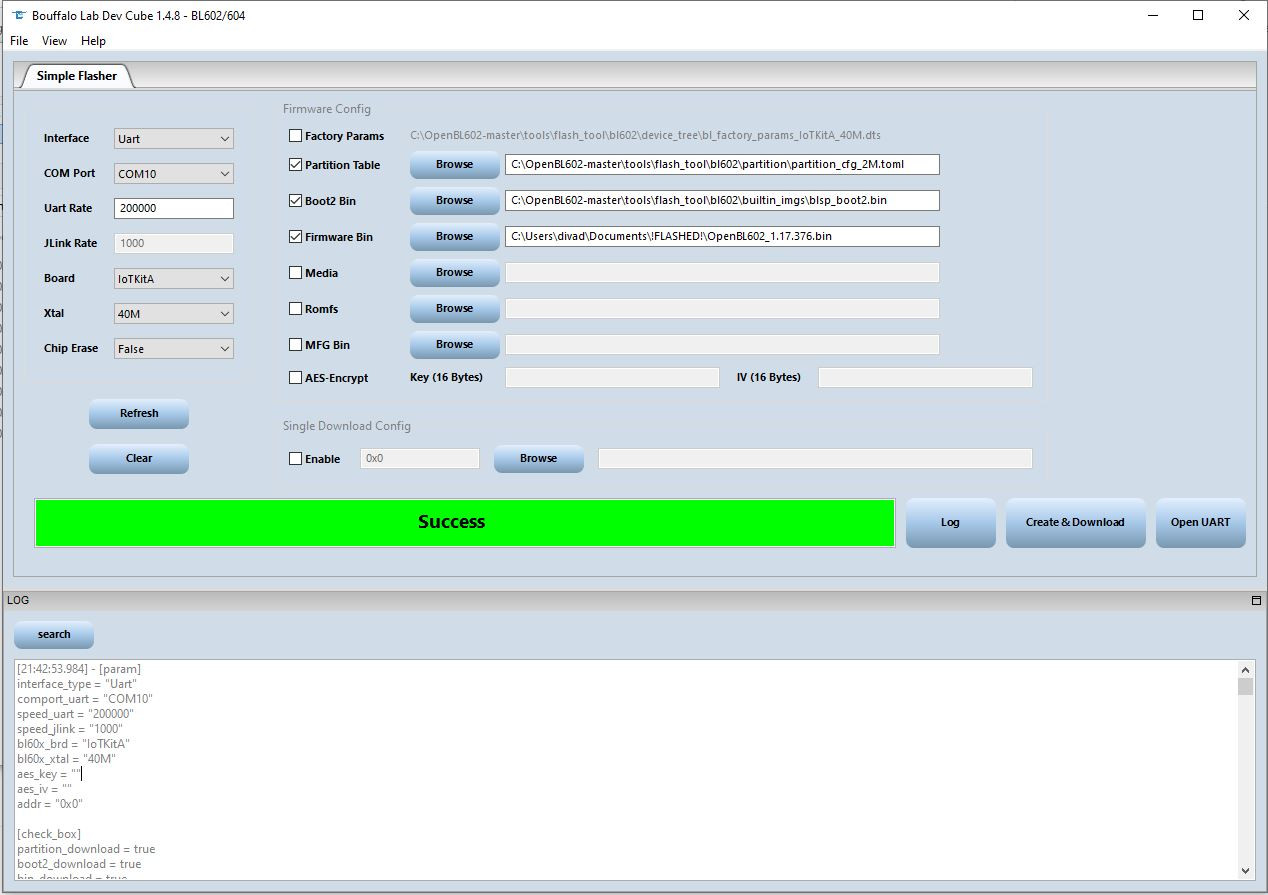1268x895 pixels.
Task: Click the Open UART button
Action: click(1200, 522)
